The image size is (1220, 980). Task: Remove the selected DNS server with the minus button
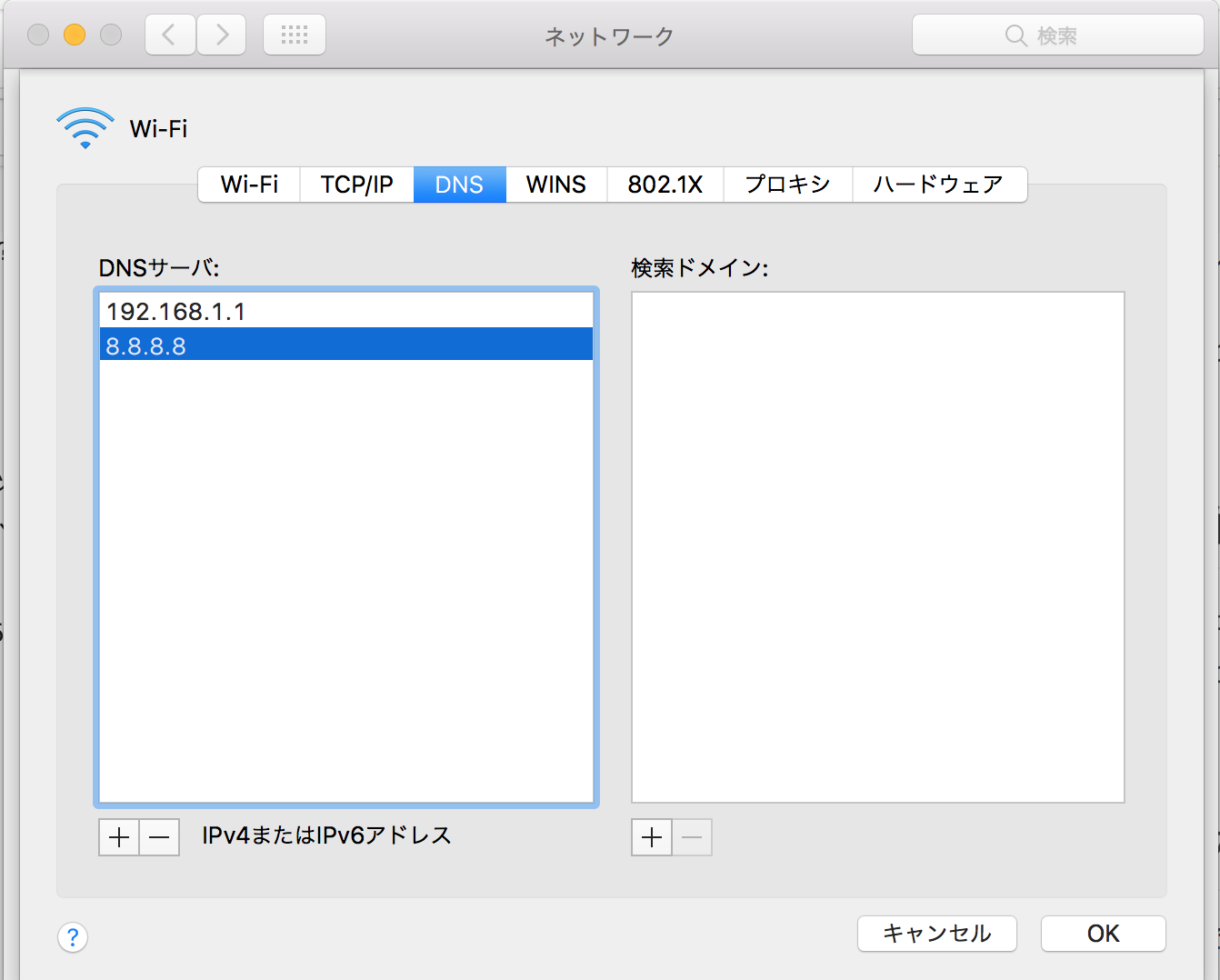159,836
